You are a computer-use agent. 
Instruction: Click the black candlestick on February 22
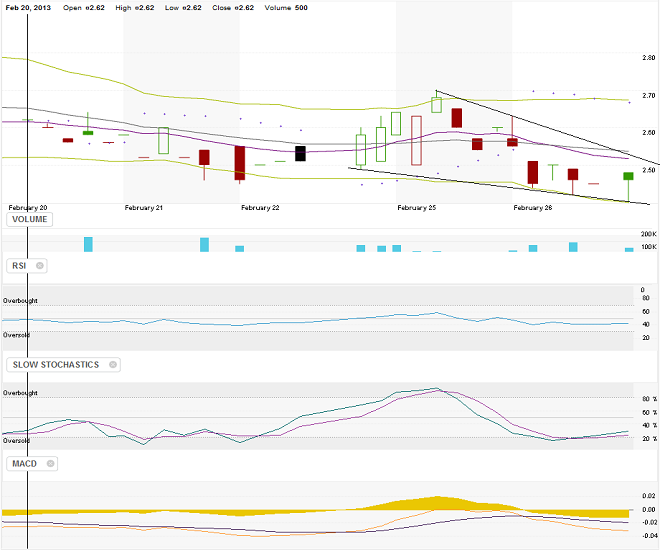pyautogui.click(x=300, y=153)
